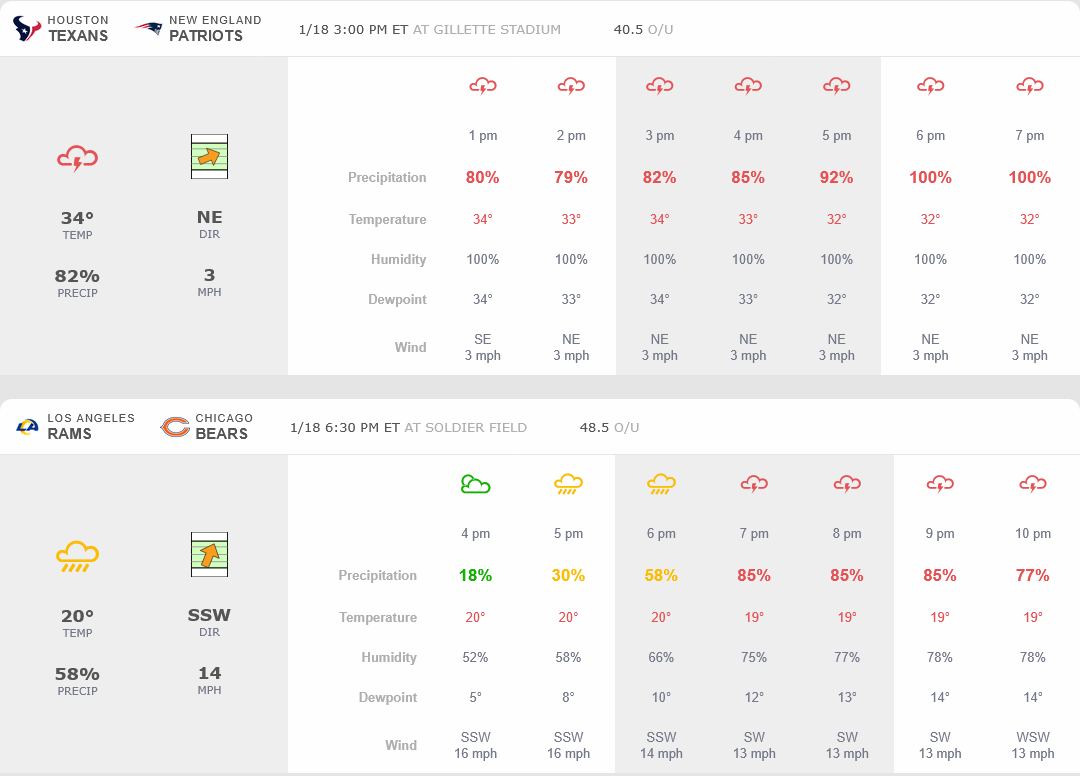The height and width of the screenshot is (776, 1080).
Task: Click the yellow rain icon above 5 pm
Action: coord(568,485)
